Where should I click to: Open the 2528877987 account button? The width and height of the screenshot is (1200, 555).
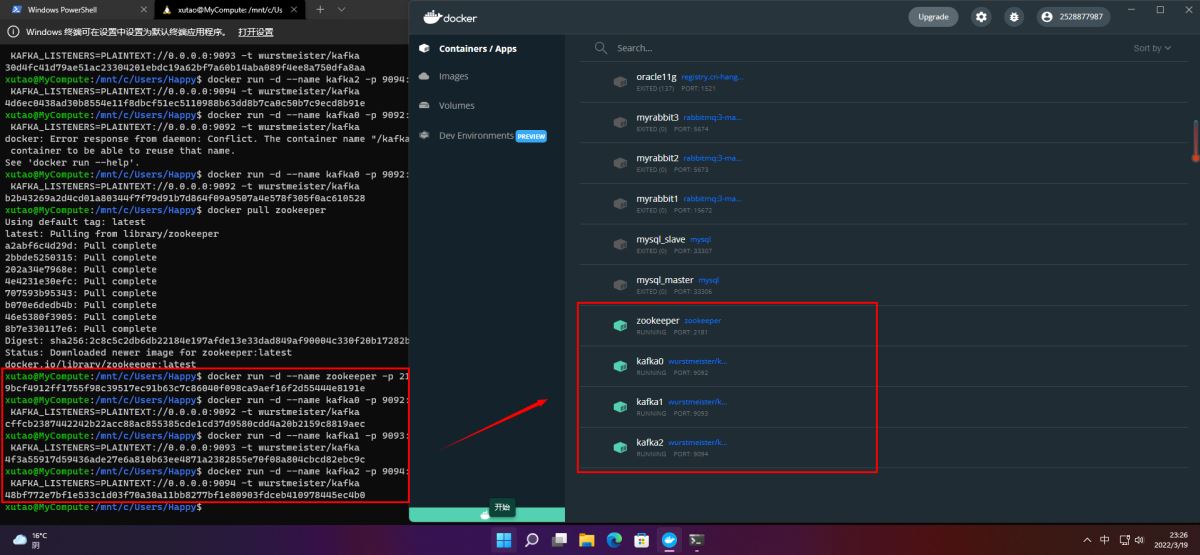1072,17
